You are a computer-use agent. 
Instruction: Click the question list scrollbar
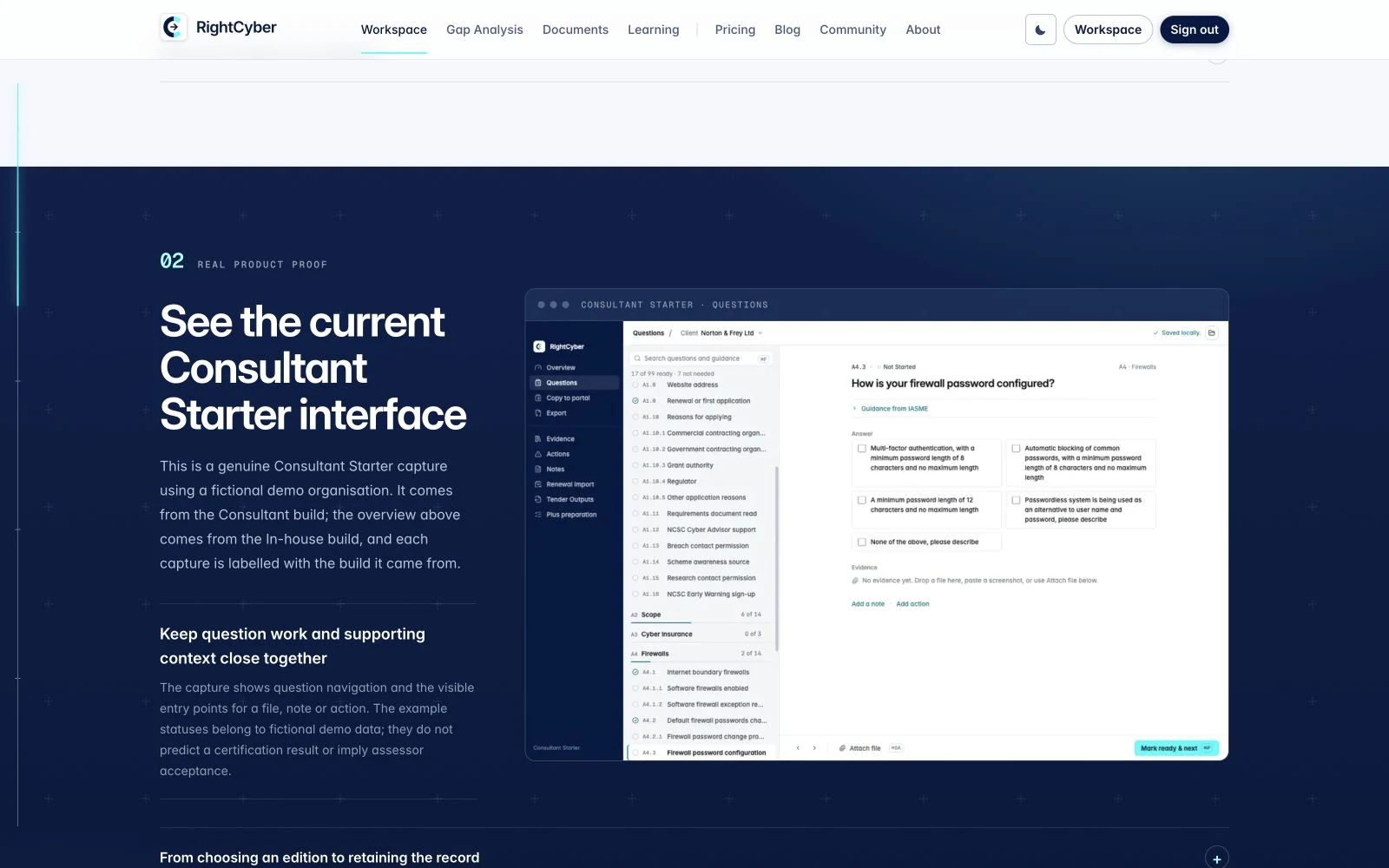[x=777, y=559]
